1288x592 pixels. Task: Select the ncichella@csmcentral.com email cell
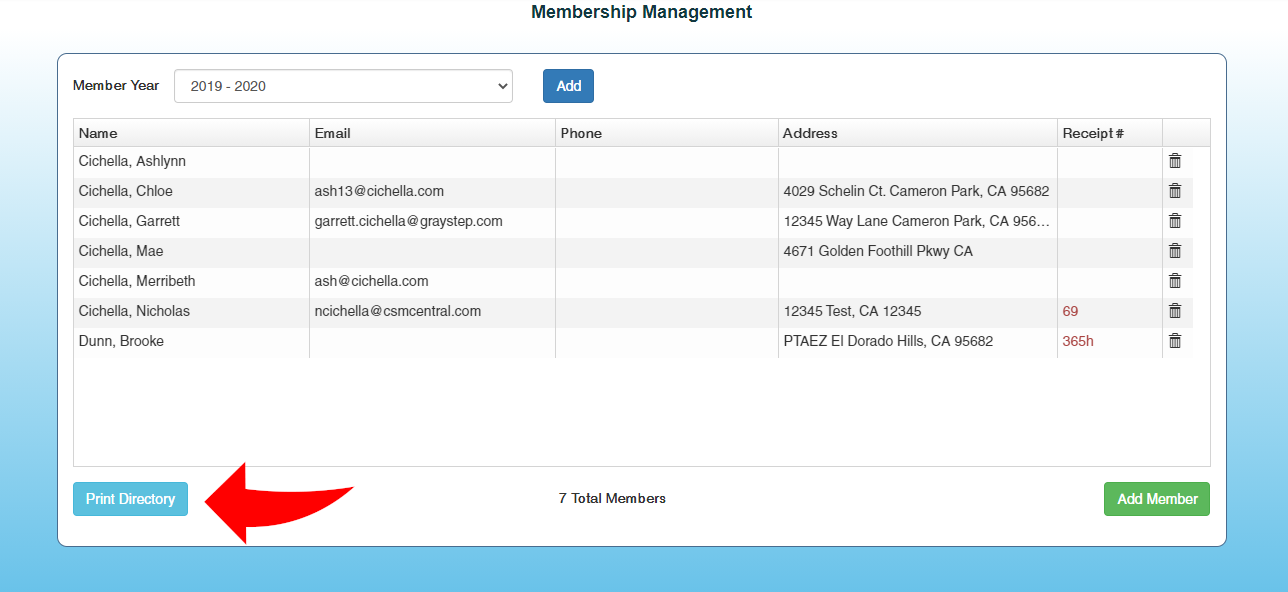coord(398,311)
